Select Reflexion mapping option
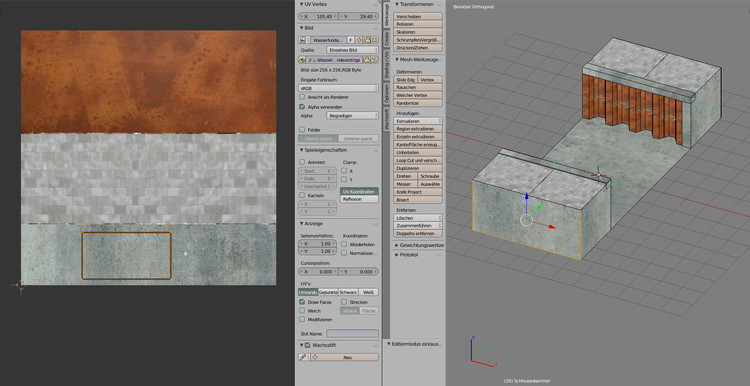 click(359, 199)
